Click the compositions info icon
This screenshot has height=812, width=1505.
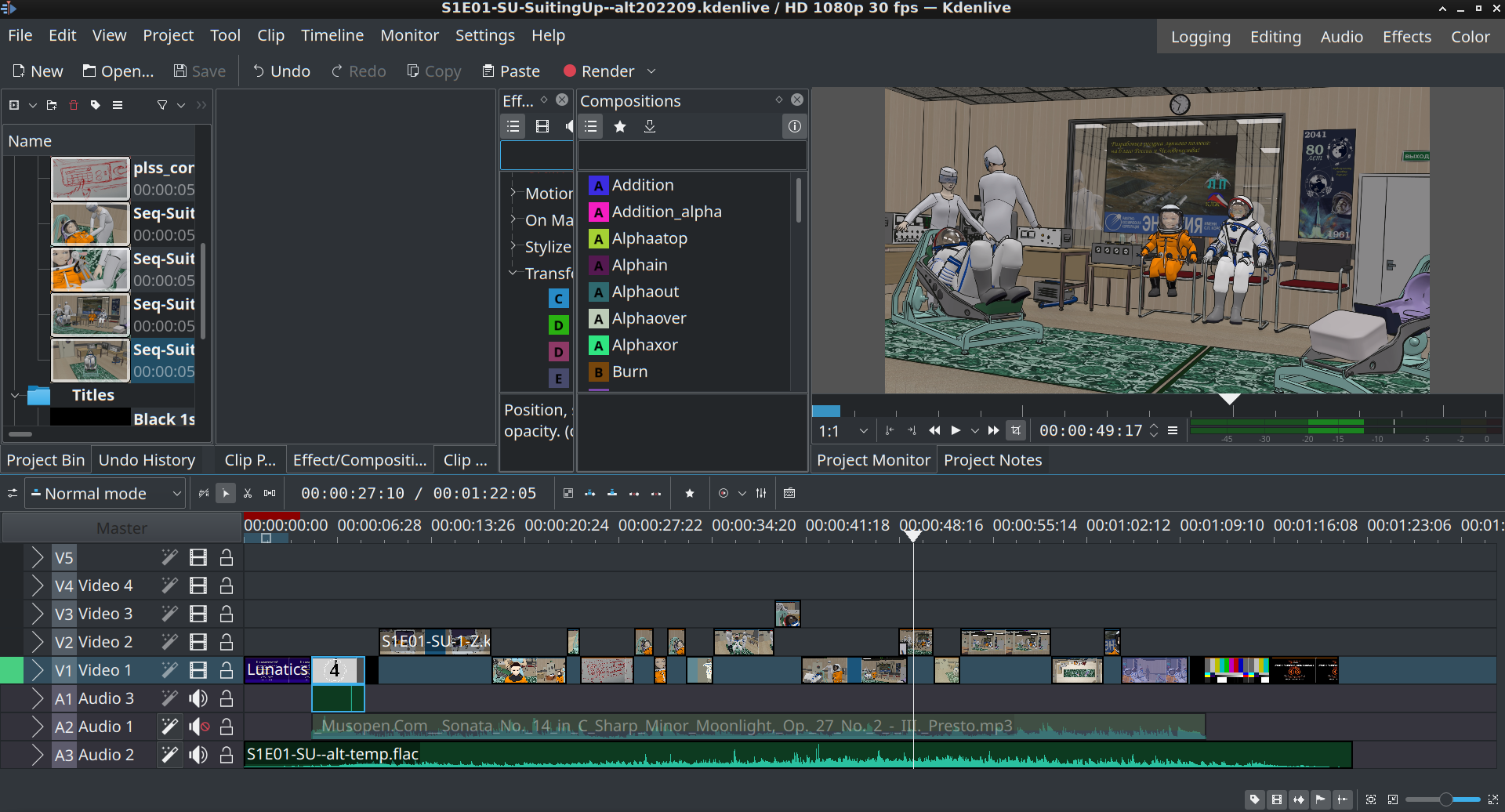[x=794, y=126]
